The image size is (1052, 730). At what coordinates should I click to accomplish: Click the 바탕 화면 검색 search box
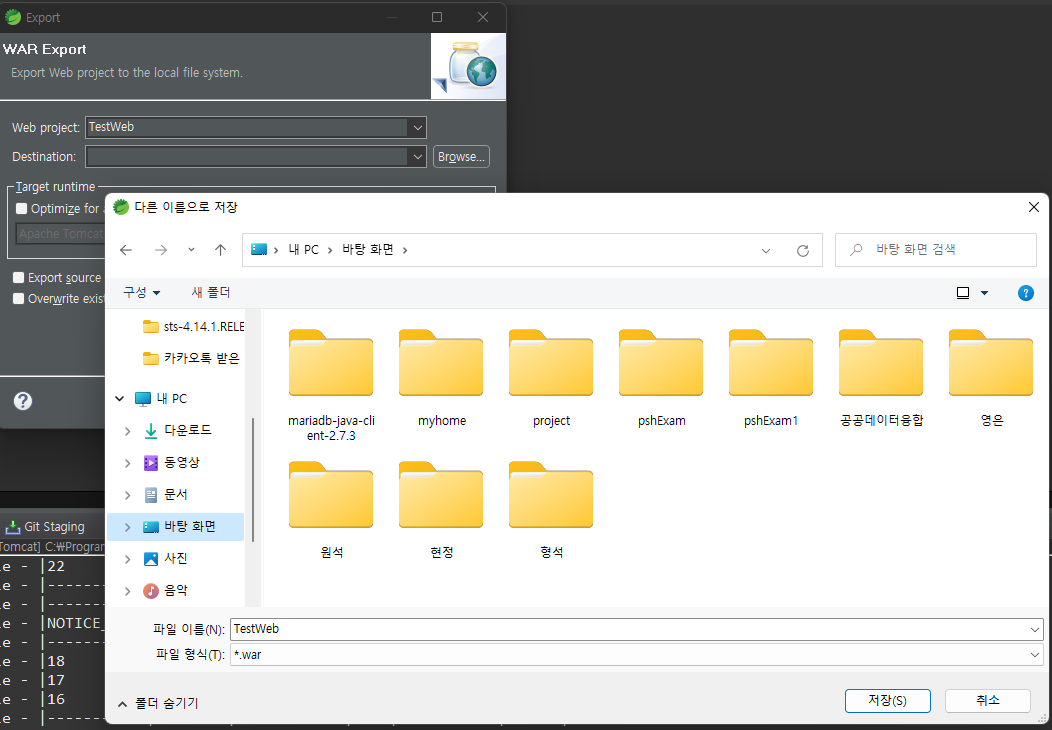click(935, 250)
